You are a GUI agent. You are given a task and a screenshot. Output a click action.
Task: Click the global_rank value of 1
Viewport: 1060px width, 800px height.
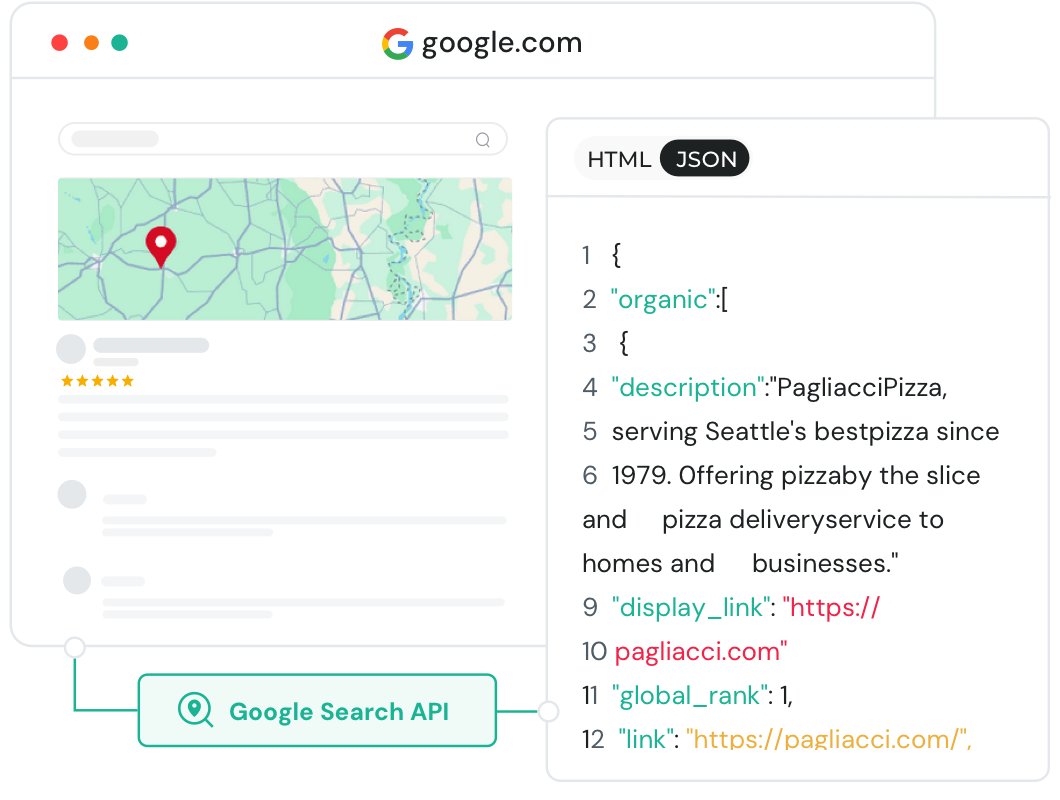tap(787, 695)
